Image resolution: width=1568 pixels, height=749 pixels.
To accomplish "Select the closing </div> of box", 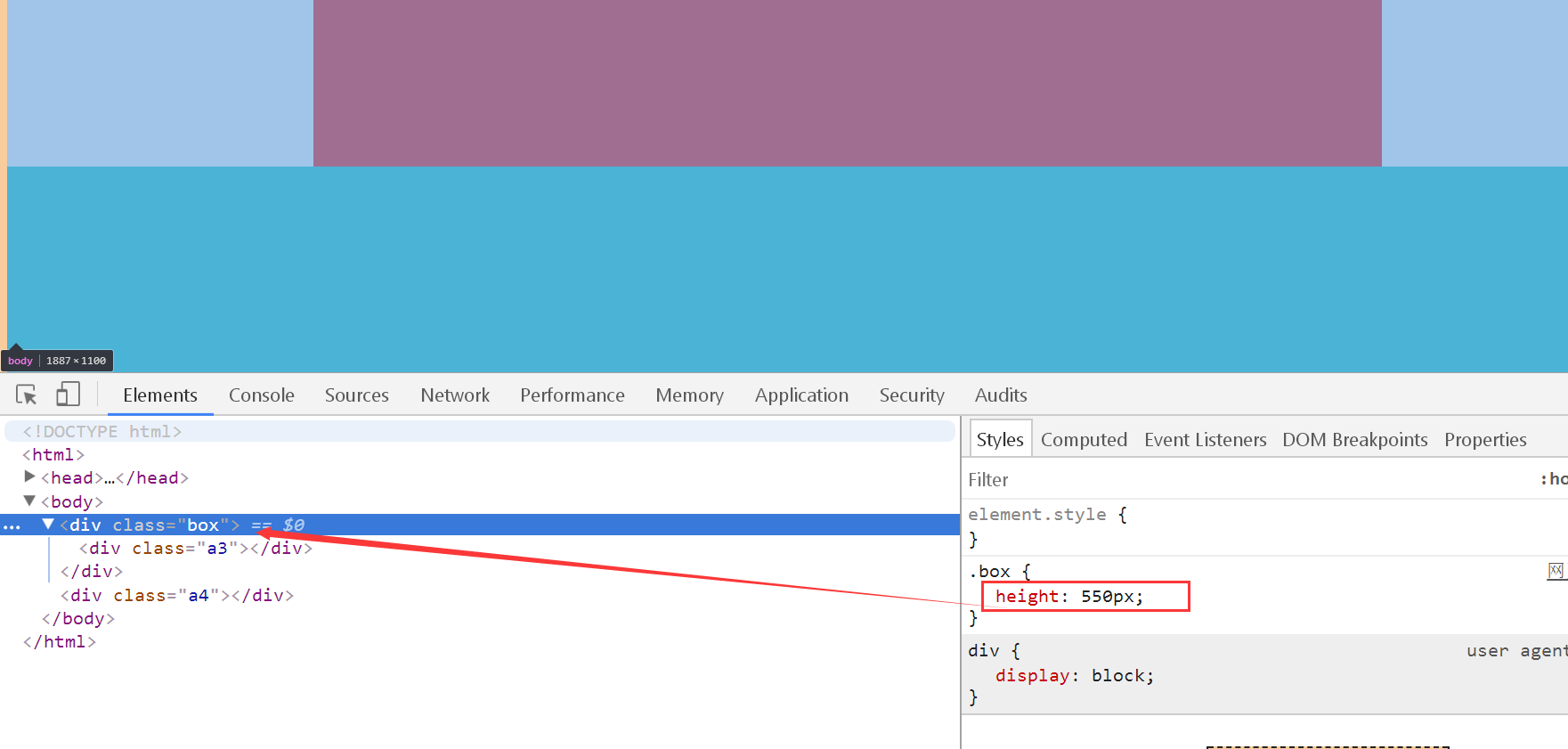I will pos(92,571).
